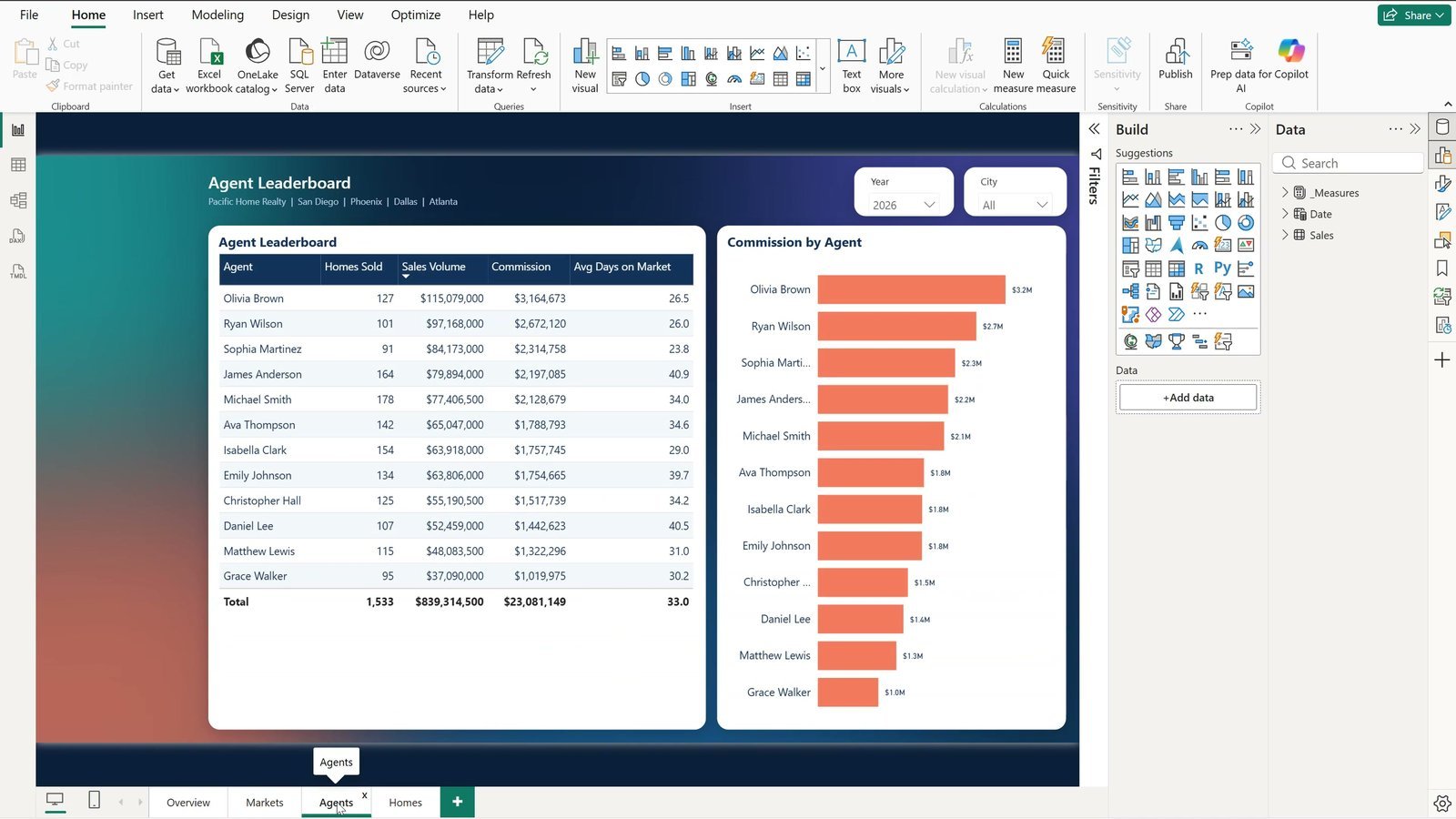
Task: Choose scatter chart visual in Build pane
Action: [x=1199, y=222]
